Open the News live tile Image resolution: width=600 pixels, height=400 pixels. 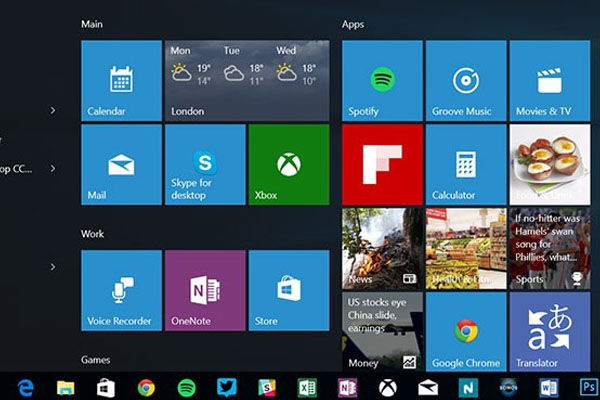click(x=382, y=249)
